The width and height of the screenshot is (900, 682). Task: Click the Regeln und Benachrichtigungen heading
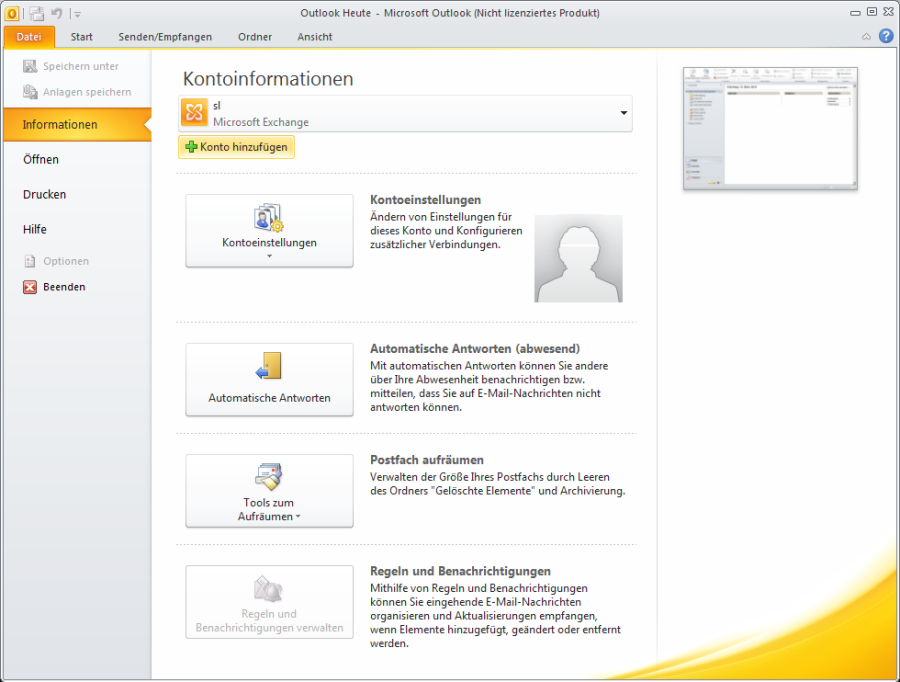[460, 571]
